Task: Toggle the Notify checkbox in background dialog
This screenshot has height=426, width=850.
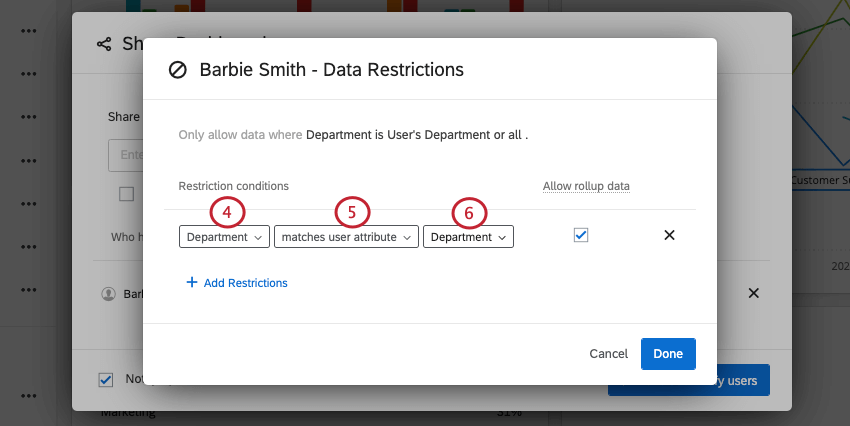Action: (x=106, y=380)
